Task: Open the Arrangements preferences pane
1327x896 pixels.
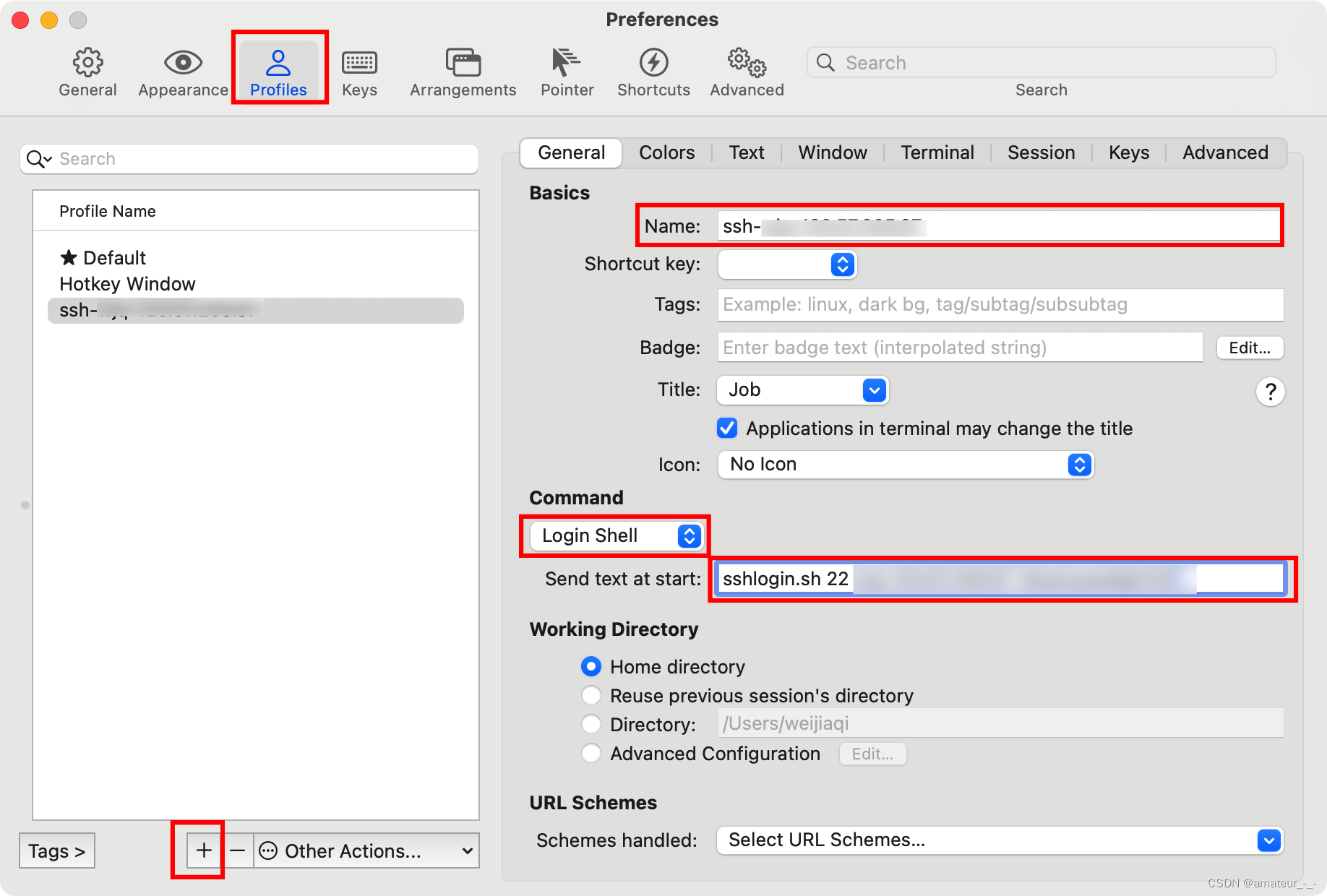Action: point(463,72)
